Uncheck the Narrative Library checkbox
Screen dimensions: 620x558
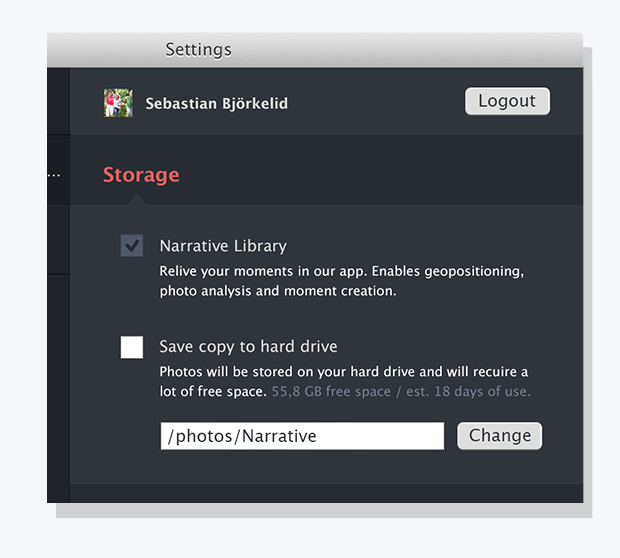tap(132, 246)
